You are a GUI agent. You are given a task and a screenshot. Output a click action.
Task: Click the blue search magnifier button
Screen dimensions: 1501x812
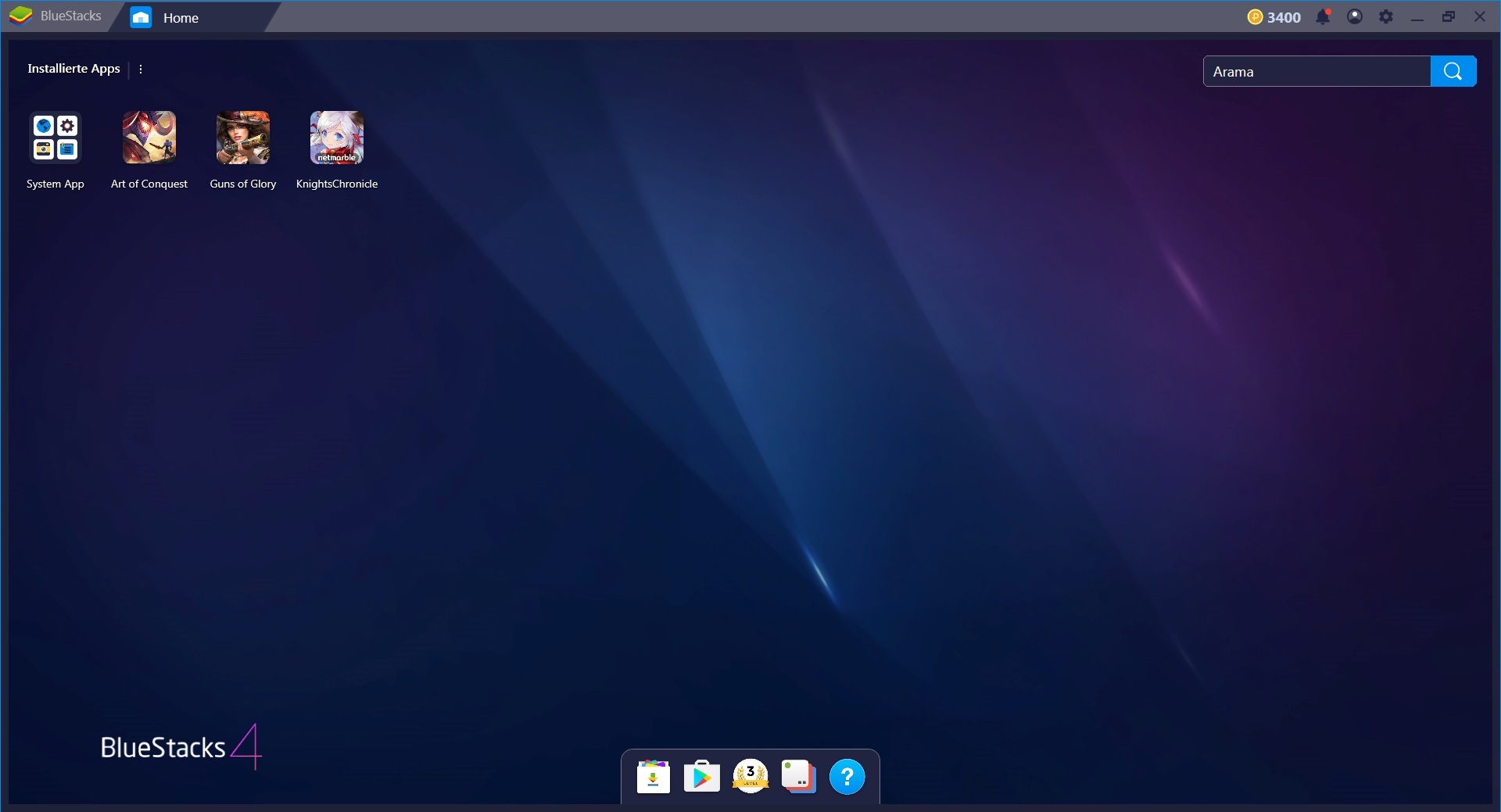1453,71
